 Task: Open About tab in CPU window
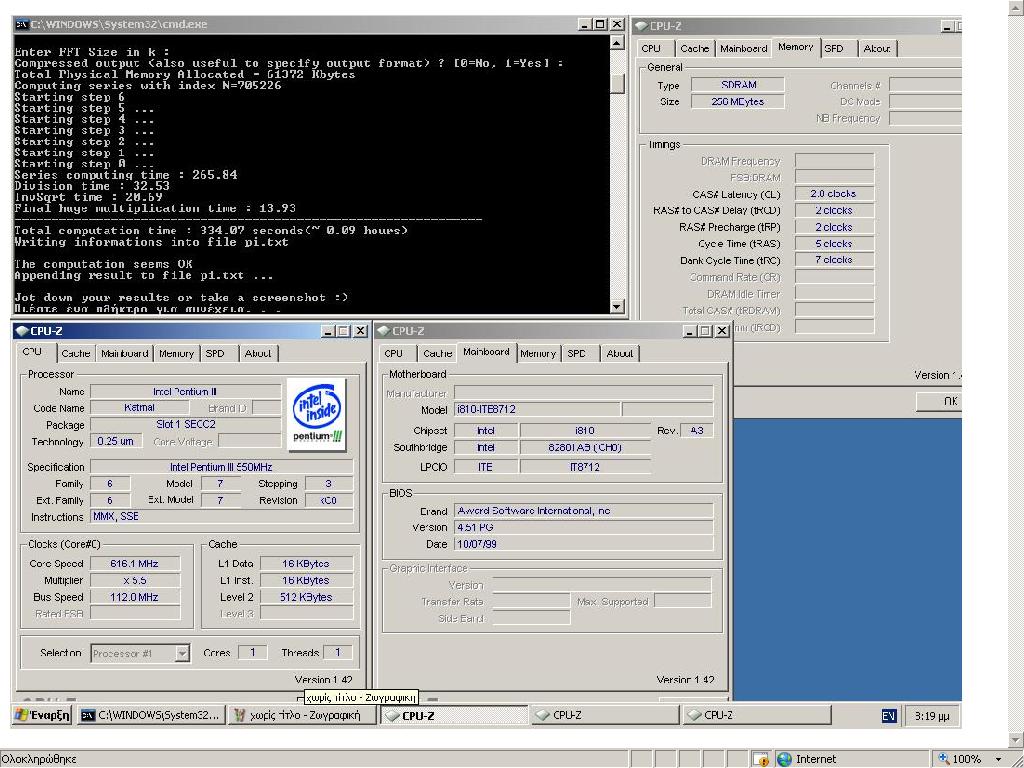click(258, 353)
